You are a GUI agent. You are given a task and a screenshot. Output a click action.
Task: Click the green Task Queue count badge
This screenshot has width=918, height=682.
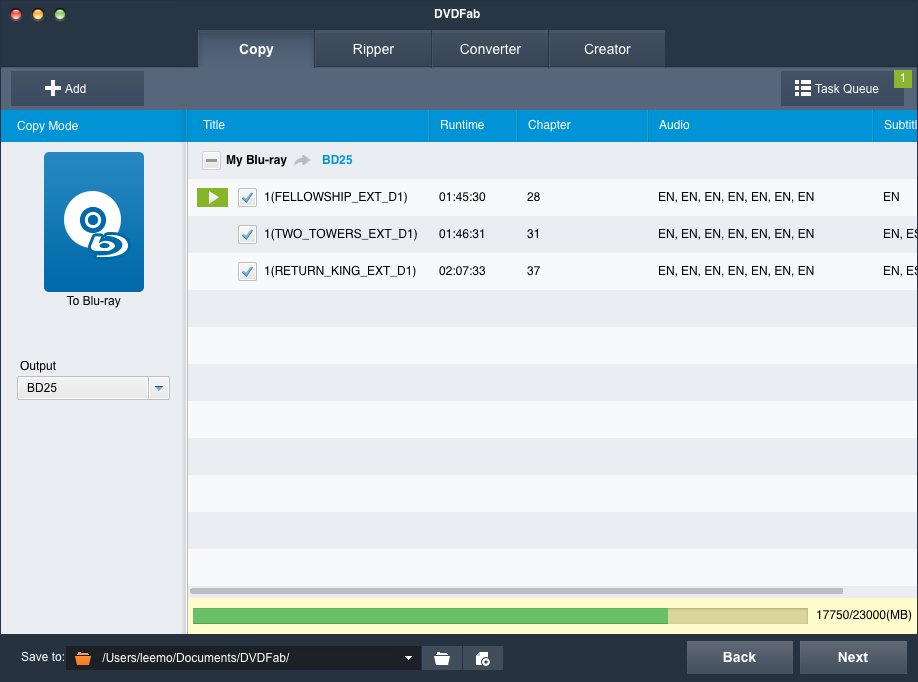[x=902, y=78]
